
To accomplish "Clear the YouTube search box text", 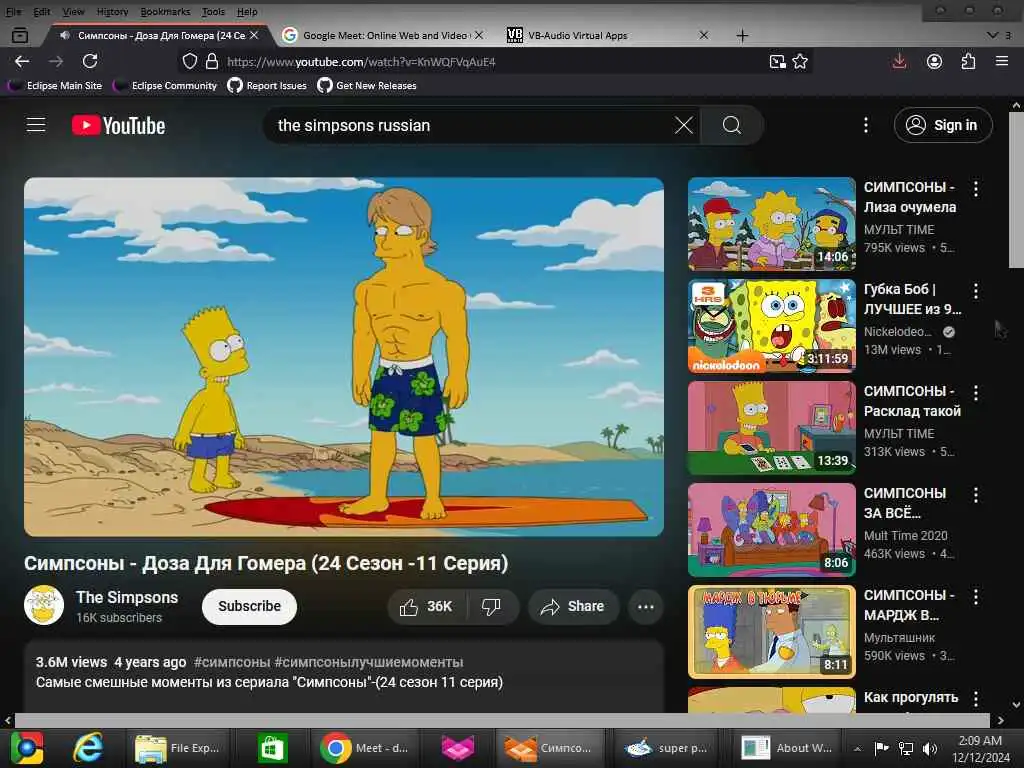I will [x=683, y=125].
